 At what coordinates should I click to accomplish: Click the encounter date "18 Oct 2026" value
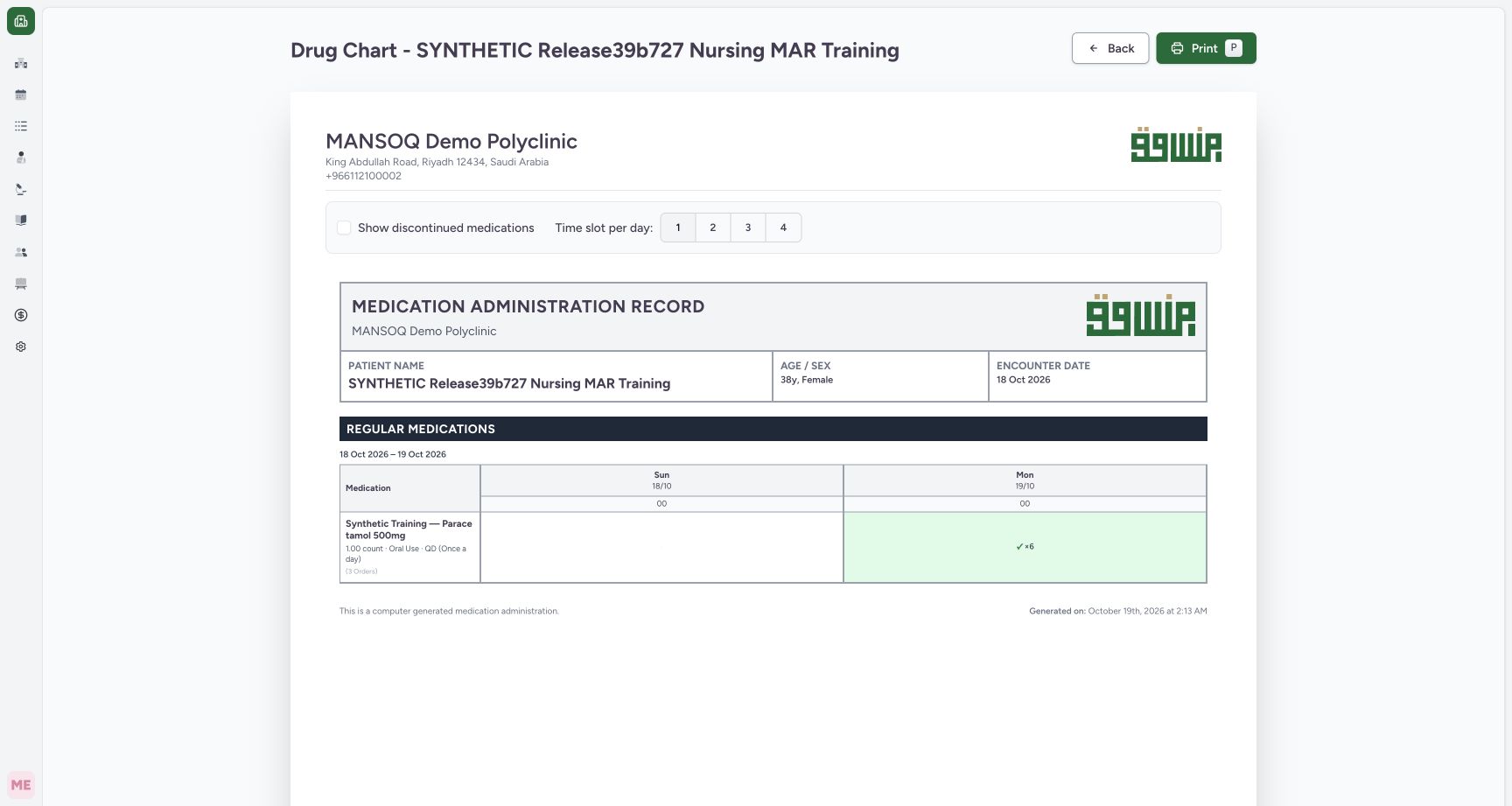click(x=1023, y=380)
